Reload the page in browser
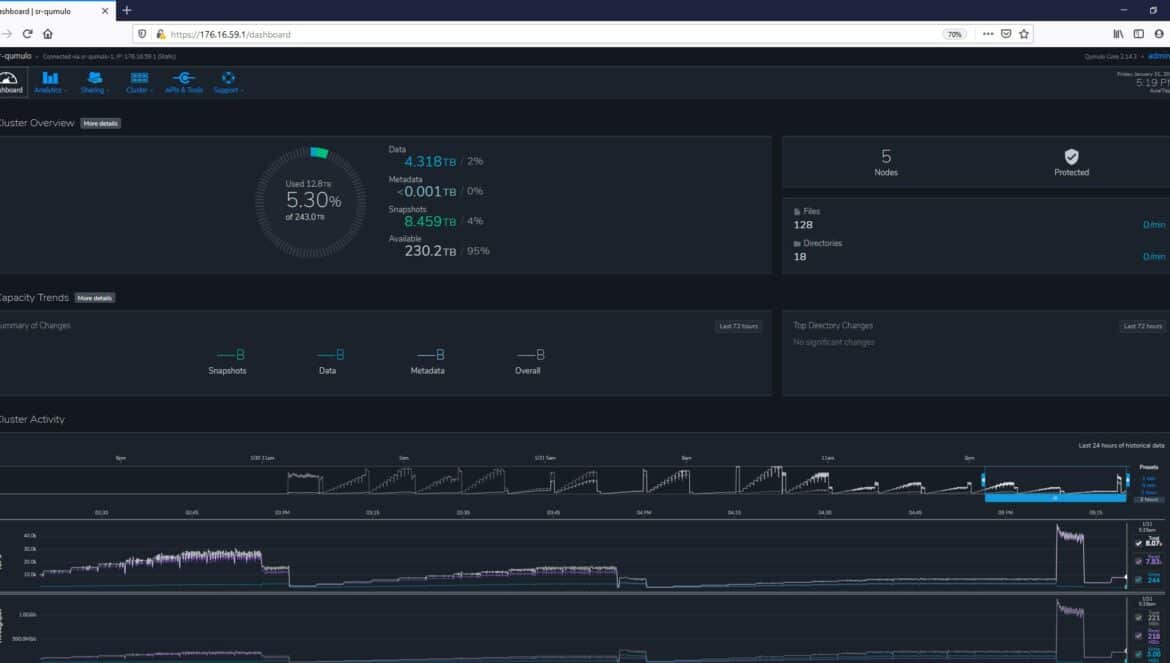1170x663 pixels. click(28, 34)
